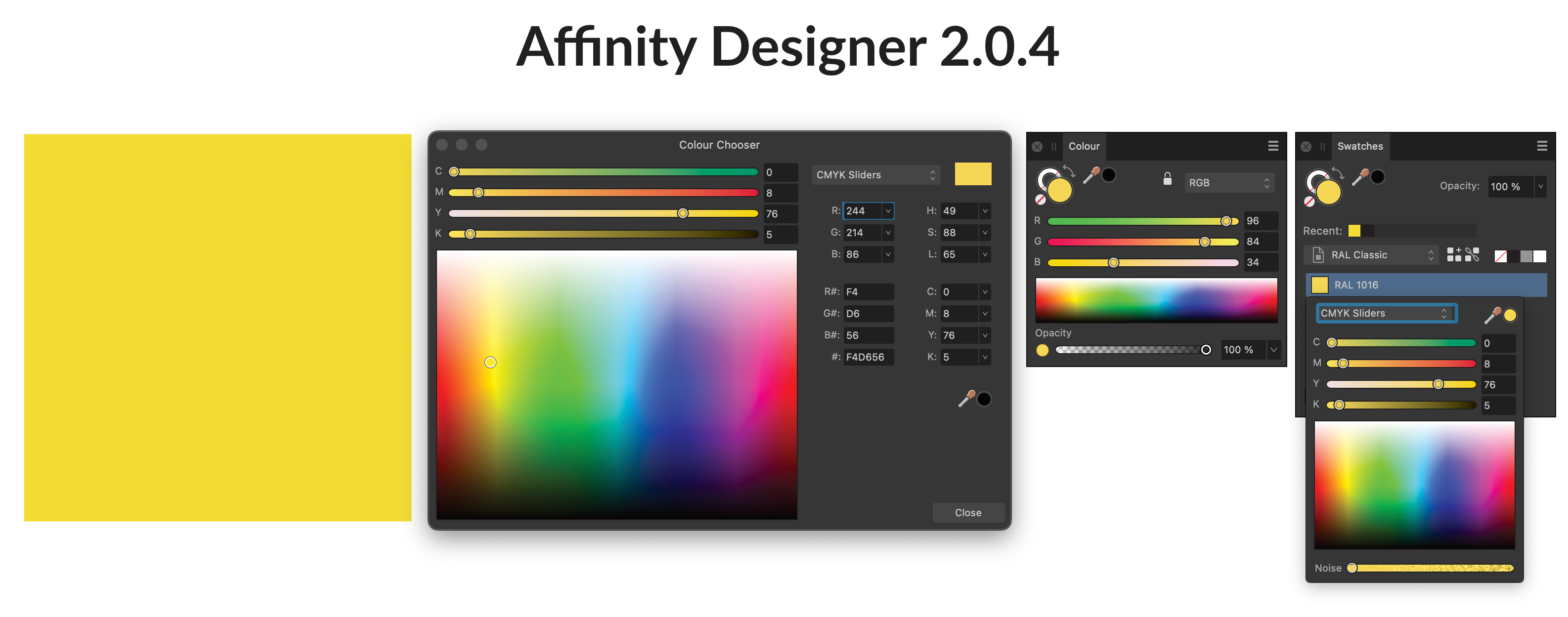Open the Swatches panel hamburger menu

[1542, 146]
